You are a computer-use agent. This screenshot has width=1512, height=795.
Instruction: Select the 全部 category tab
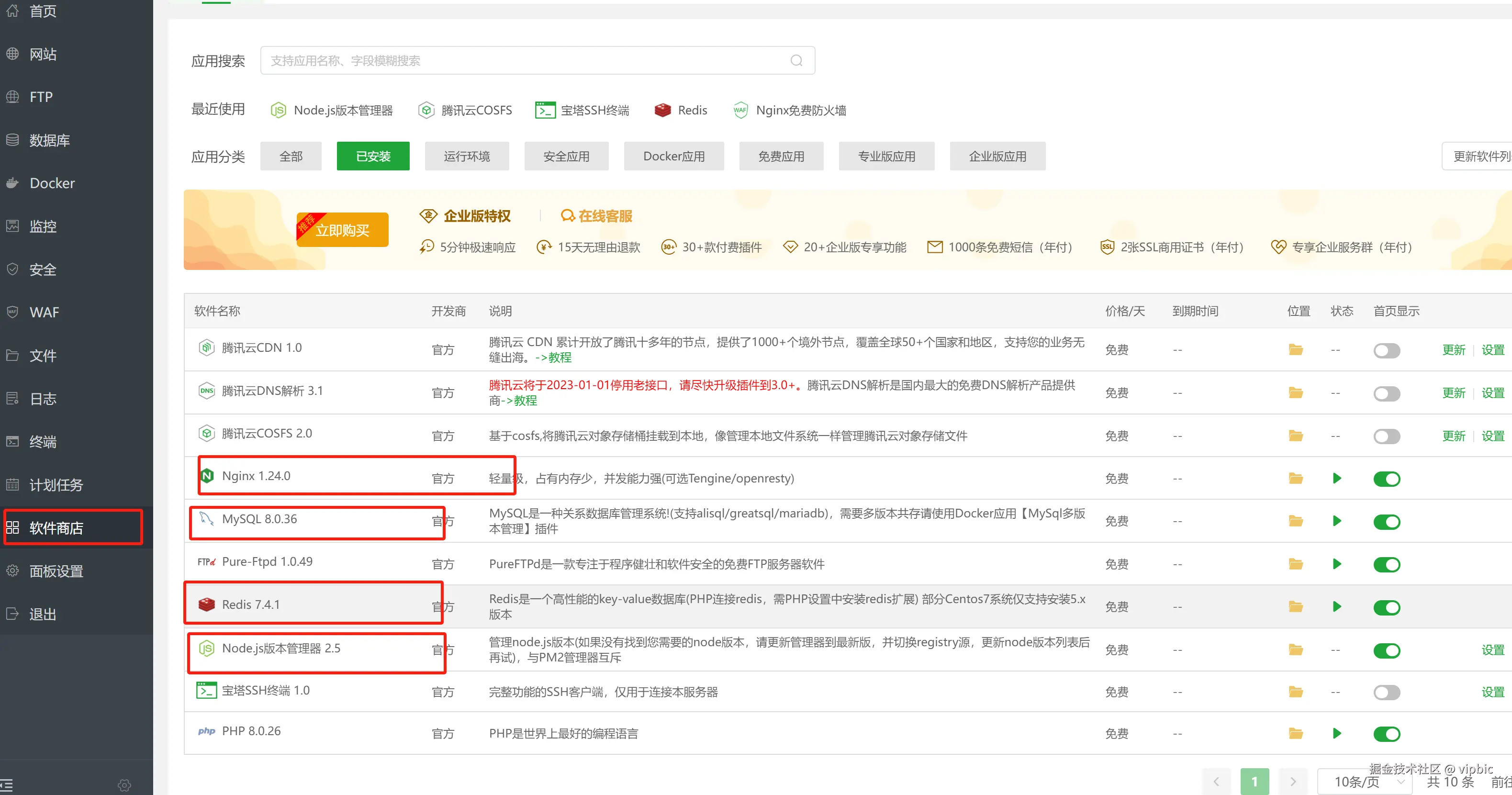291,156
